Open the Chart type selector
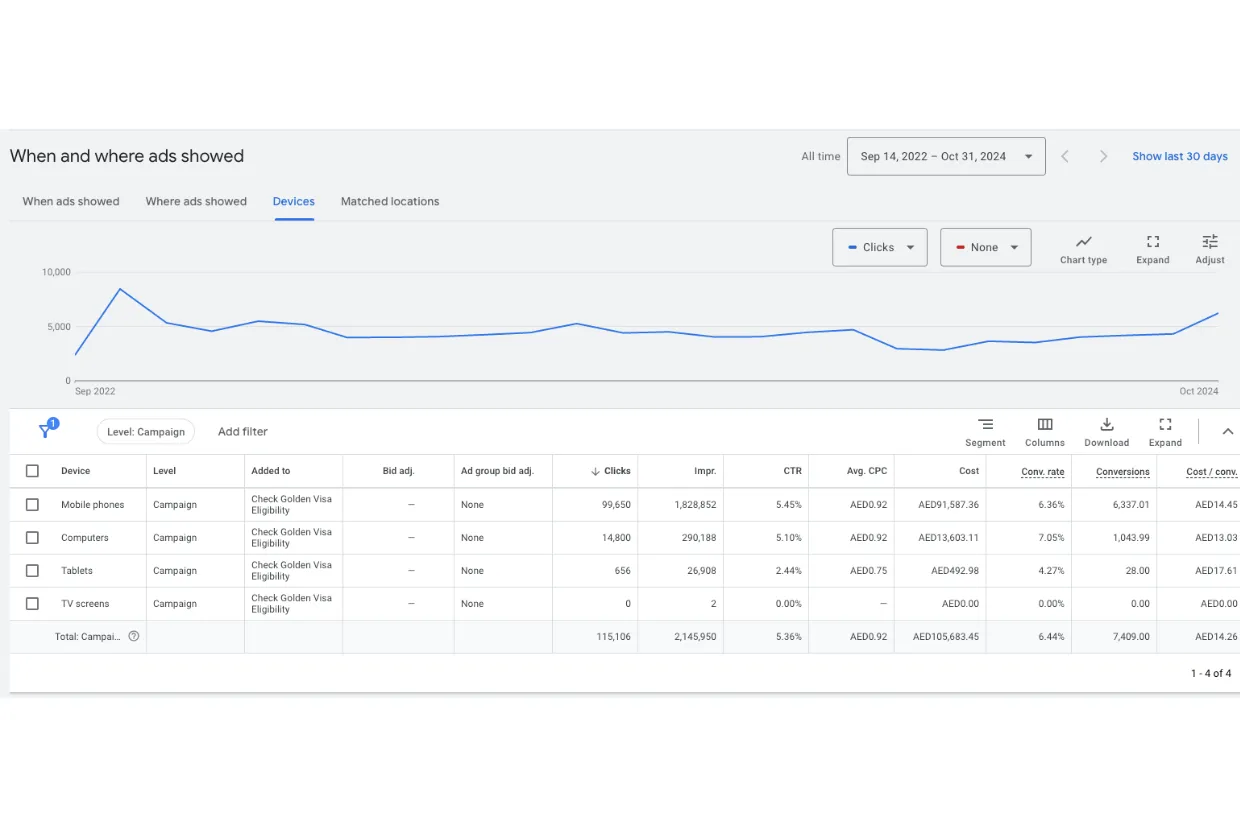 1083,249
